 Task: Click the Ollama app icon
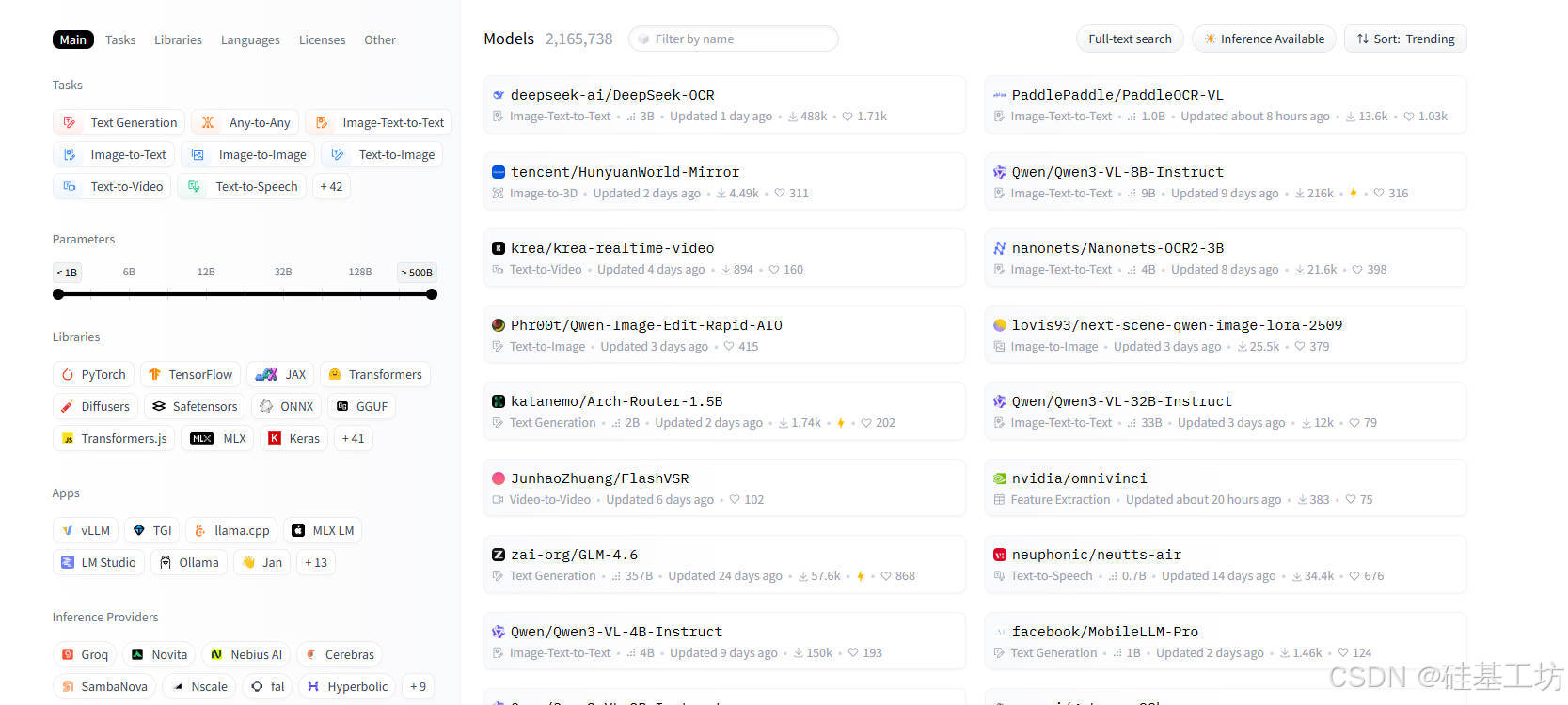(x=166, y=562)
